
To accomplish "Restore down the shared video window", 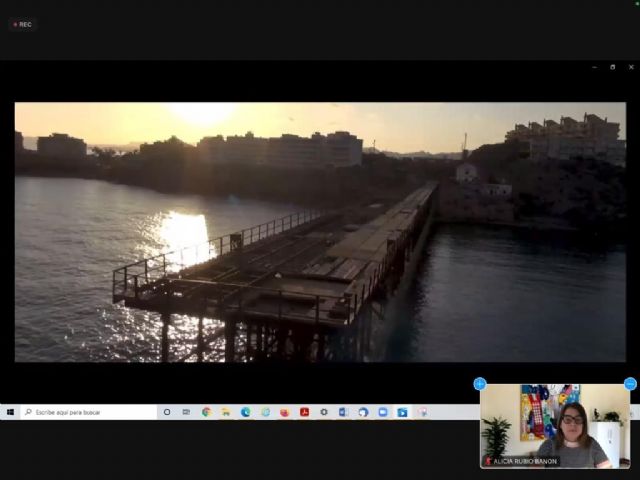I will tap(612, 67).
